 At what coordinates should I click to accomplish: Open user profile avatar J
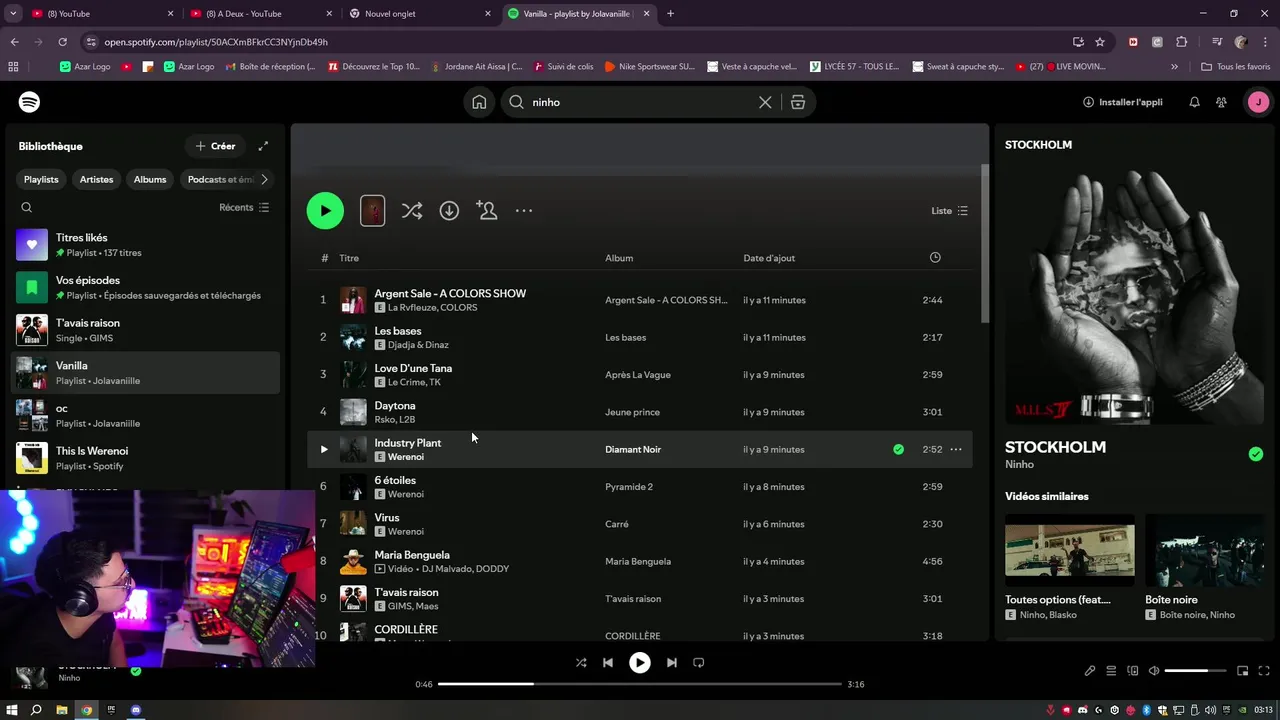1258,102
